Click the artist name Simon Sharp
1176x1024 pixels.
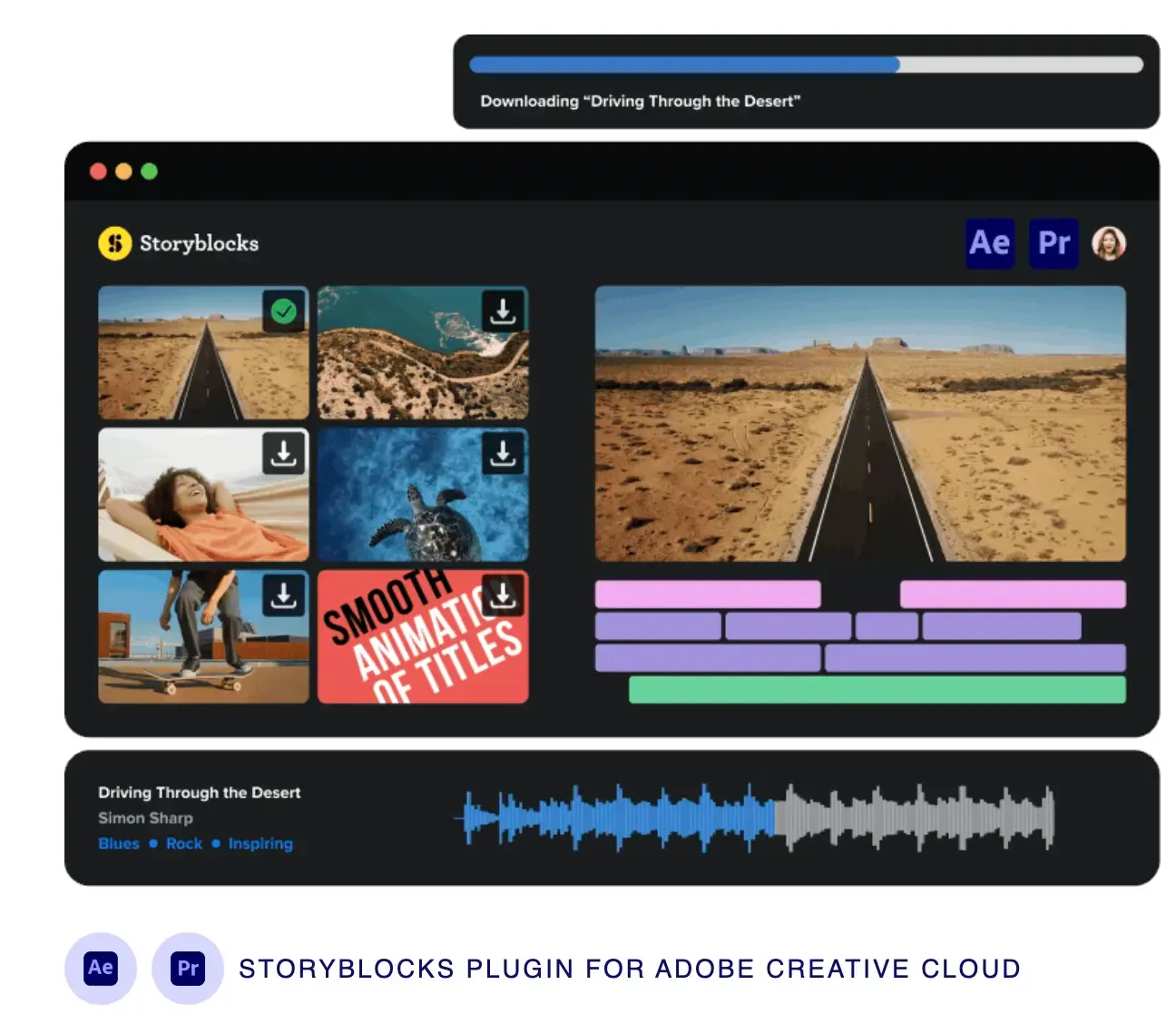[x=145, y=818]
